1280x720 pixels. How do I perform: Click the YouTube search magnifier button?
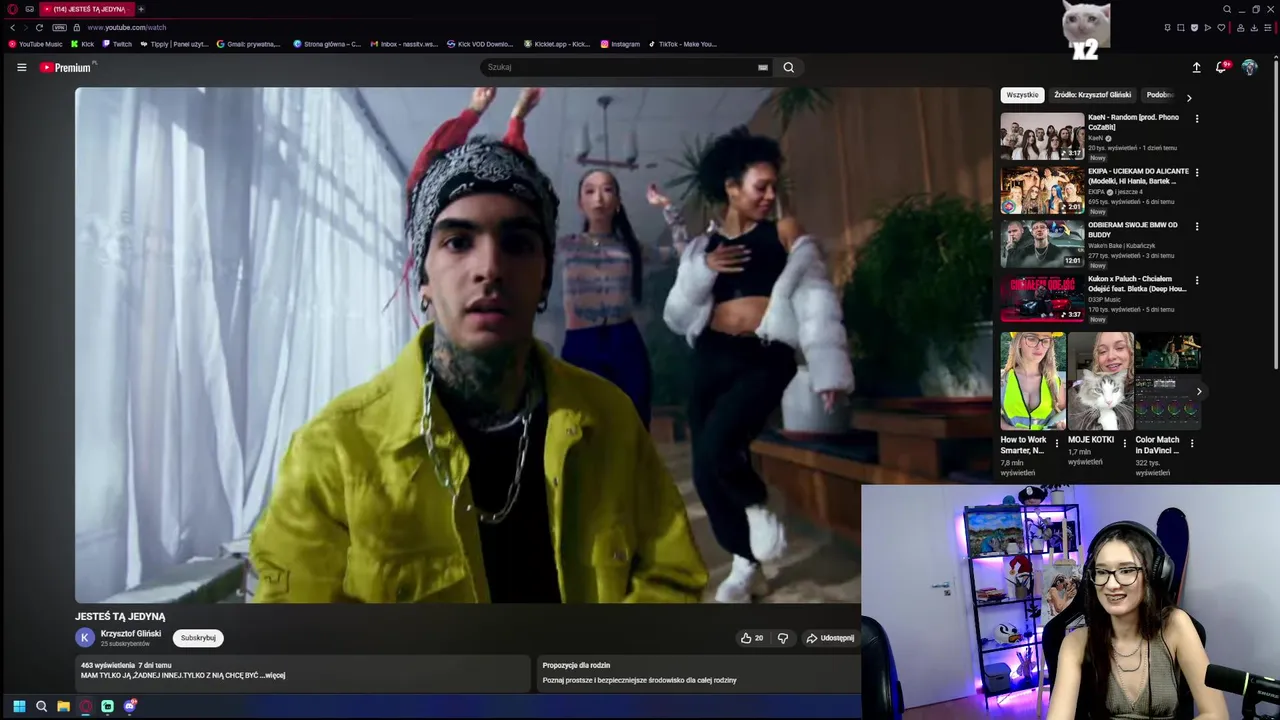click(788, 67)
